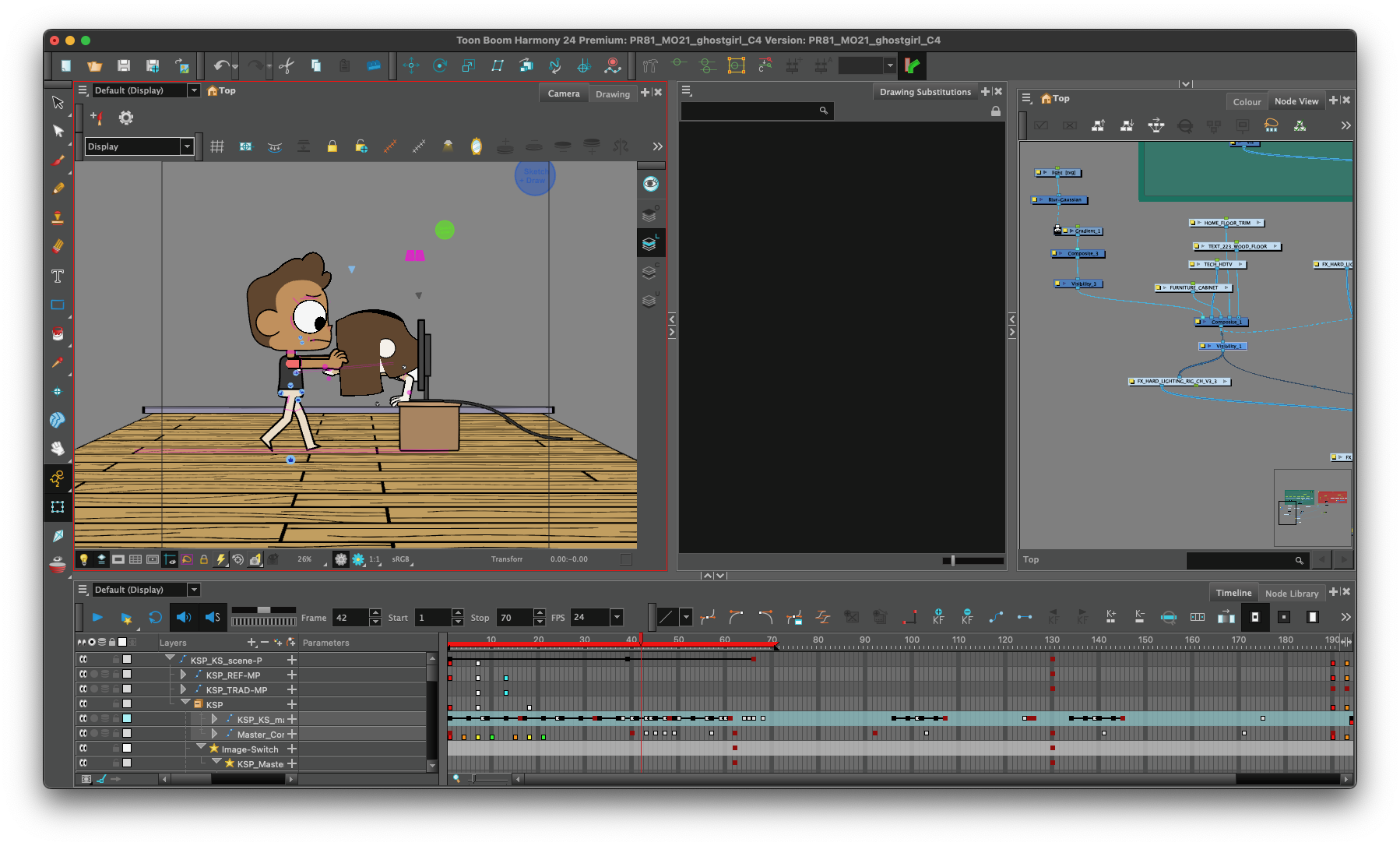Viewport: 1400px width, 846px height.
Task: Click the Delete Layers minus icon
Action: point(265,643)
